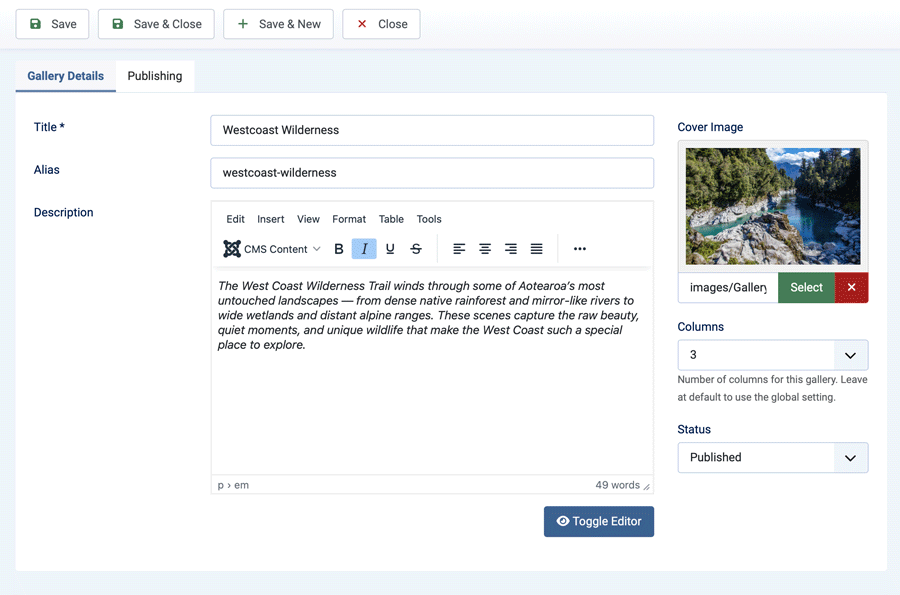Click Toggle Editor button
Image resolution: width=900 pixels, height=595 pixels.
[x=599, y=522]
